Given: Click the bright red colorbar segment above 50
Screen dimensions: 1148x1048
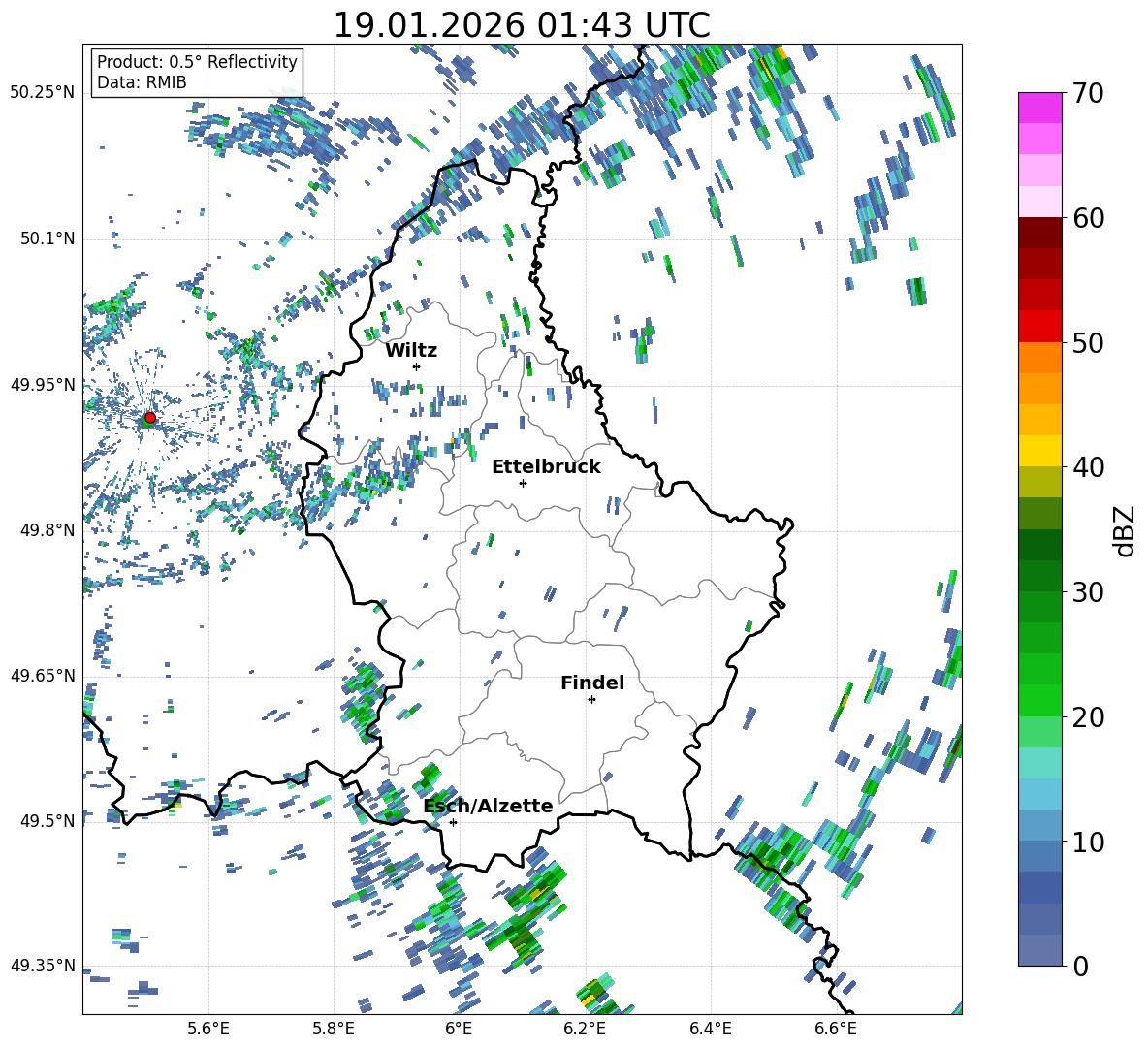Looking at the screenshot, I should click(x=1039, y=326).
